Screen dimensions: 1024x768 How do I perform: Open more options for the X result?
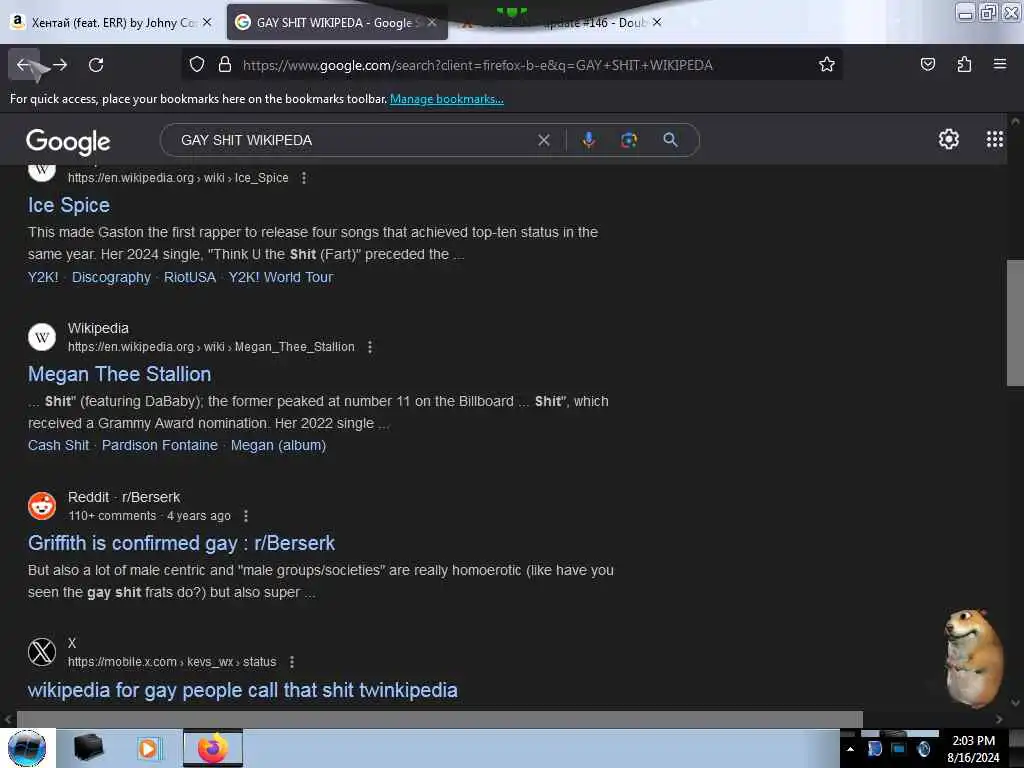click(292, 662)
